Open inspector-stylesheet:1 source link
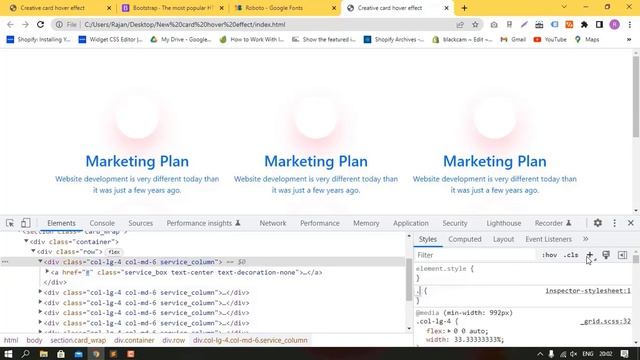The image size is (640, 360). tap(588, 291)
